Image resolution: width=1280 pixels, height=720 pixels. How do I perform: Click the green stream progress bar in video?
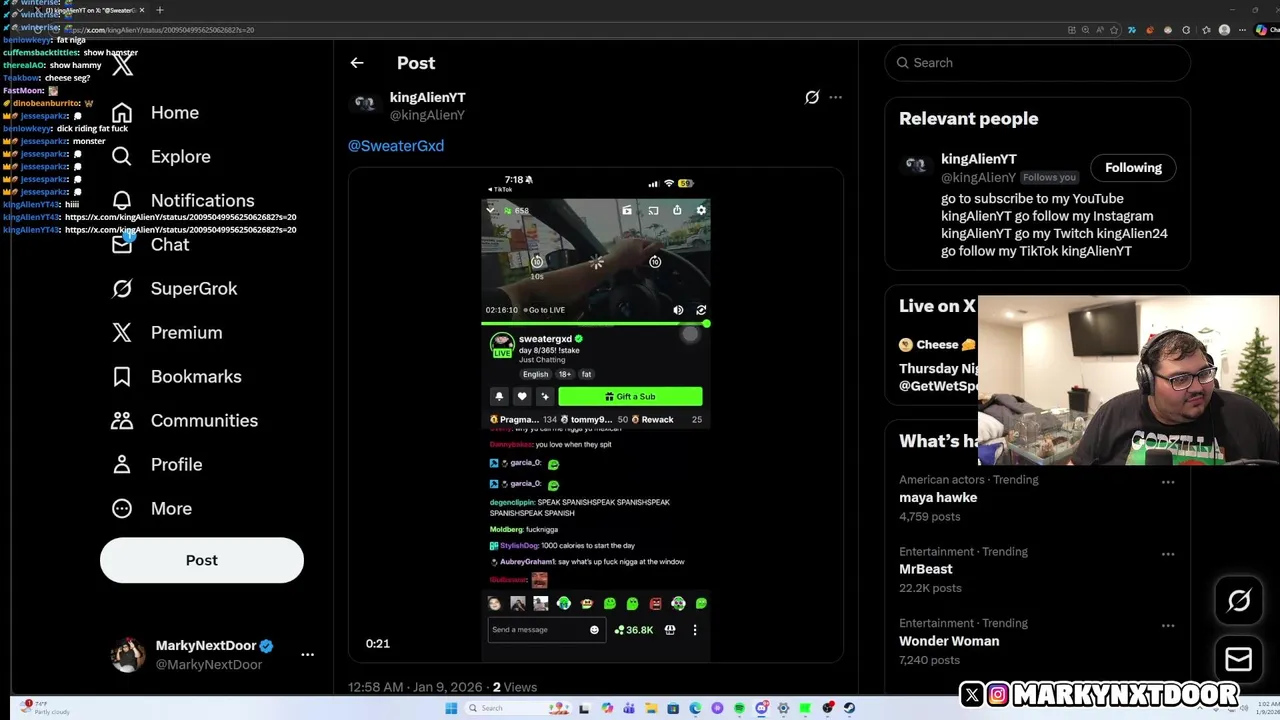click(x=595, y=324)
